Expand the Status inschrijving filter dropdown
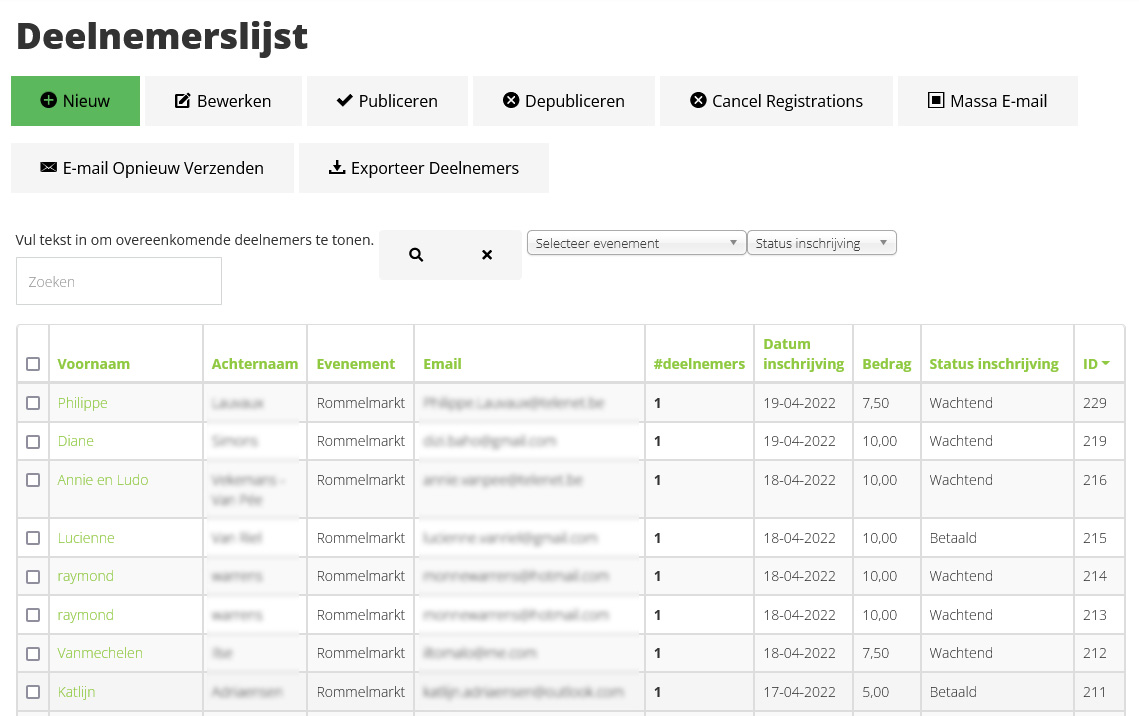Viewport: 1139px width, 716px height. [x=821, y=243]
